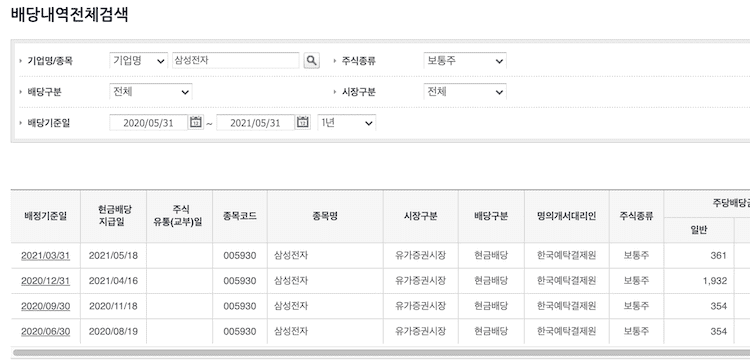Click the 배당구분 column header in table

pyautogui.click(x=491, y=216)
